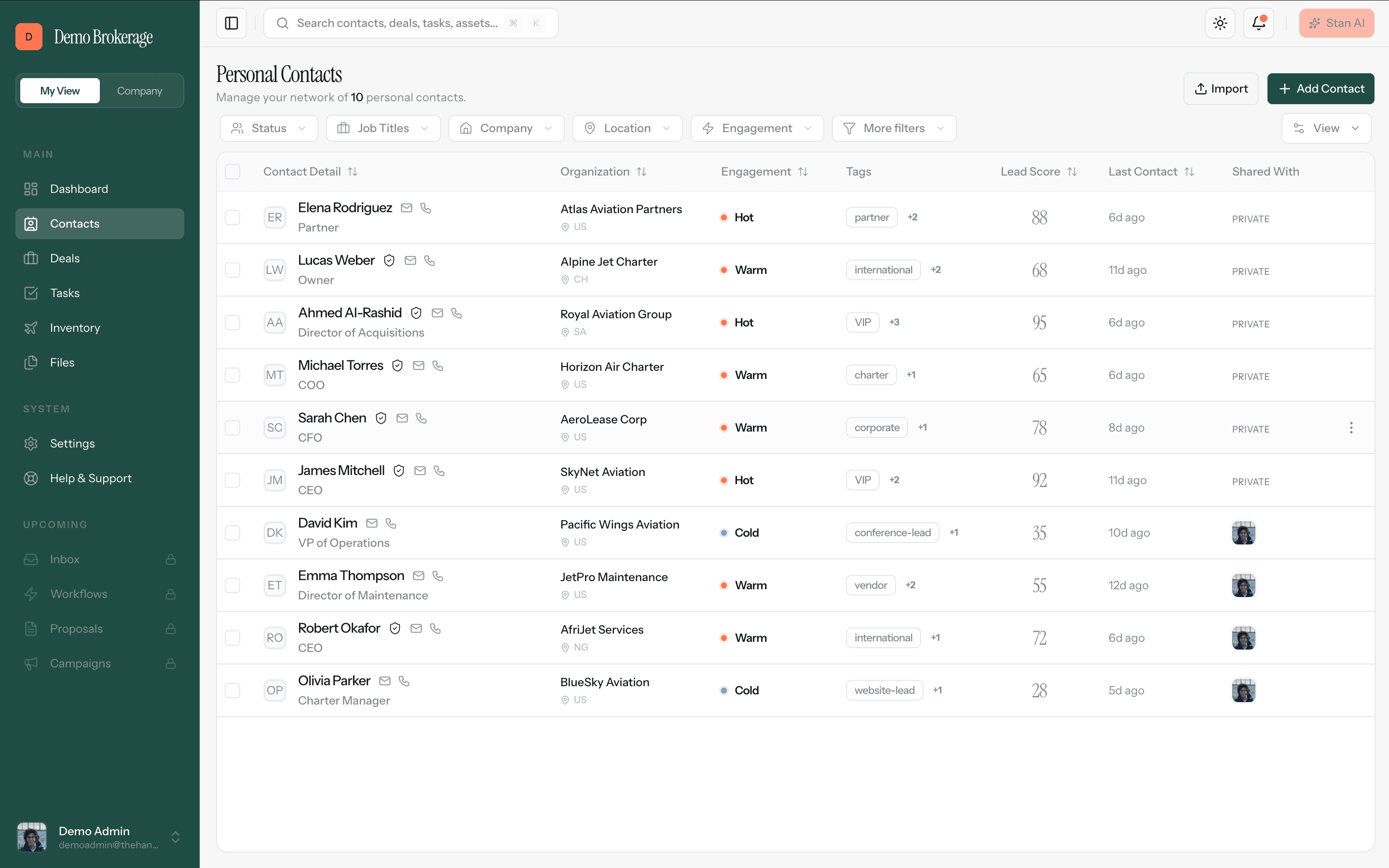Open the View options dropdown

[x=1326, y=128]
